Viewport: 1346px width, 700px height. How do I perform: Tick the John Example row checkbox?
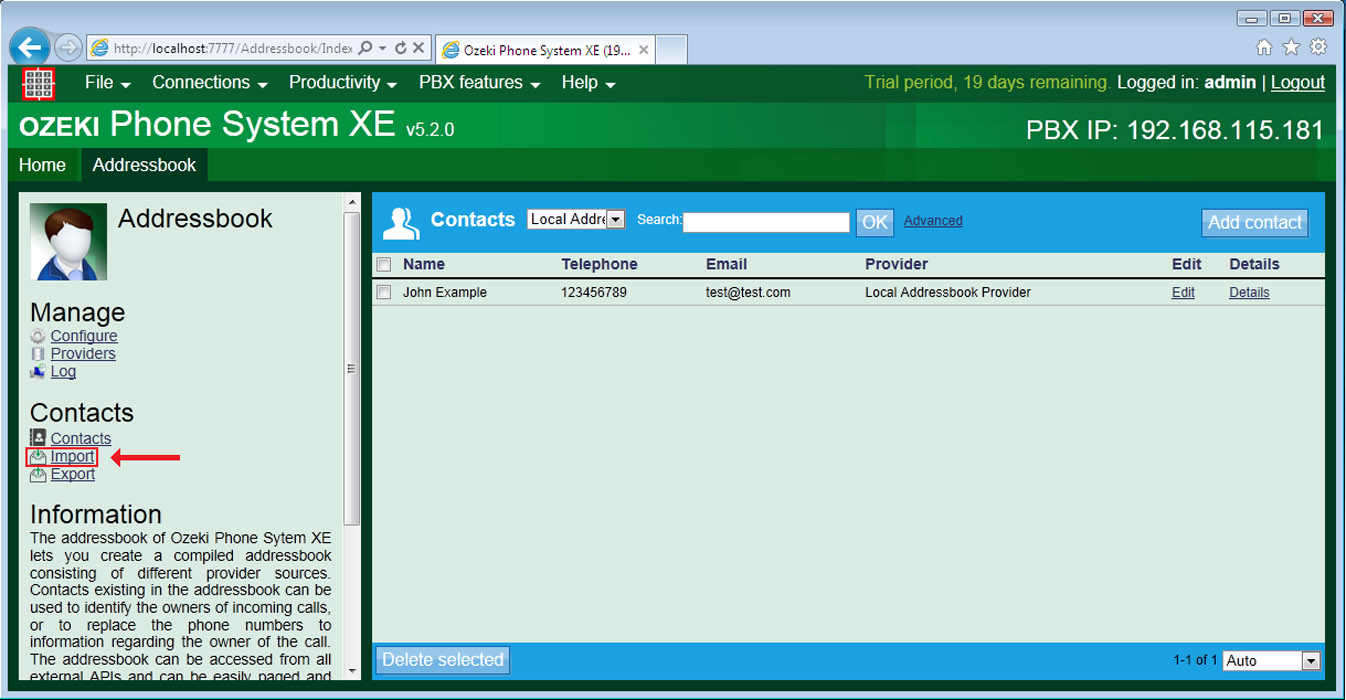point(383,293)
